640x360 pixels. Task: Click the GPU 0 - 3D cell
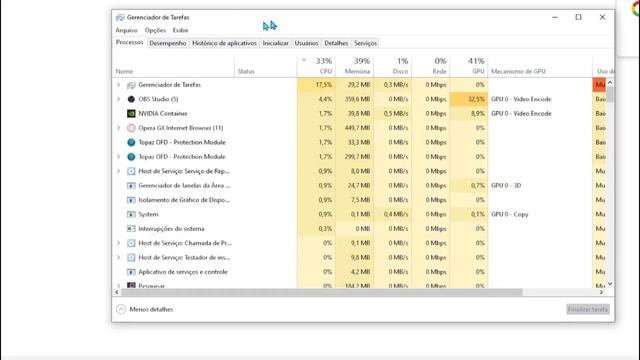click(x=506, y=185)
